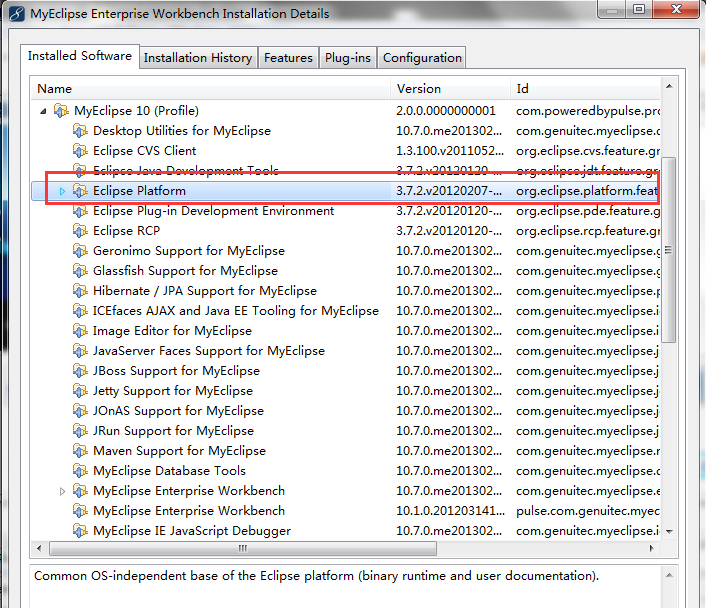Click the Eclipse Plug-in Development Environment icon

pos(80,210)
